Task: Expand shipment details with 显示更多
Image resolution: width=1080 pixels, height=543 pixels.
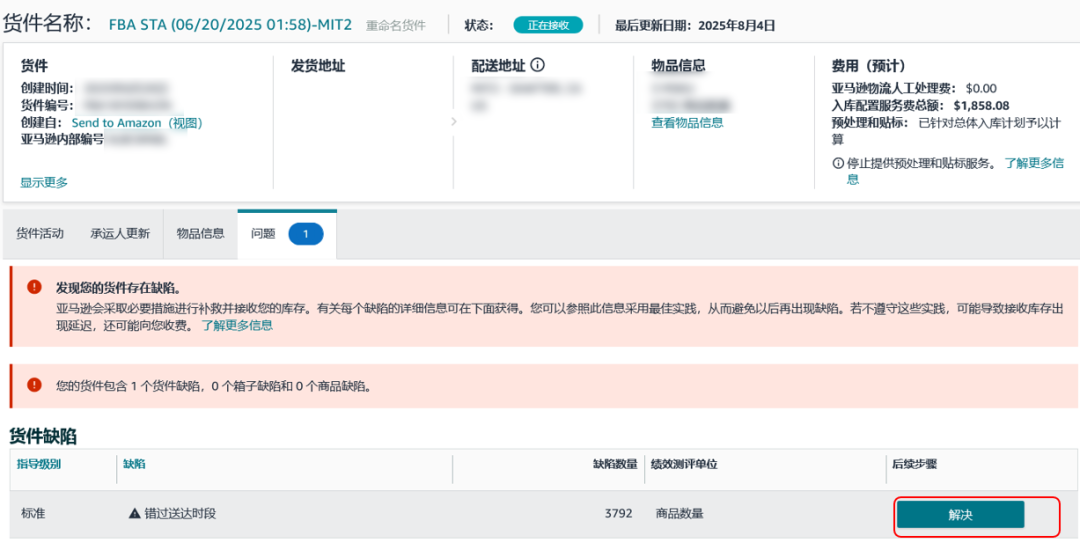Action: coord(44,182)
